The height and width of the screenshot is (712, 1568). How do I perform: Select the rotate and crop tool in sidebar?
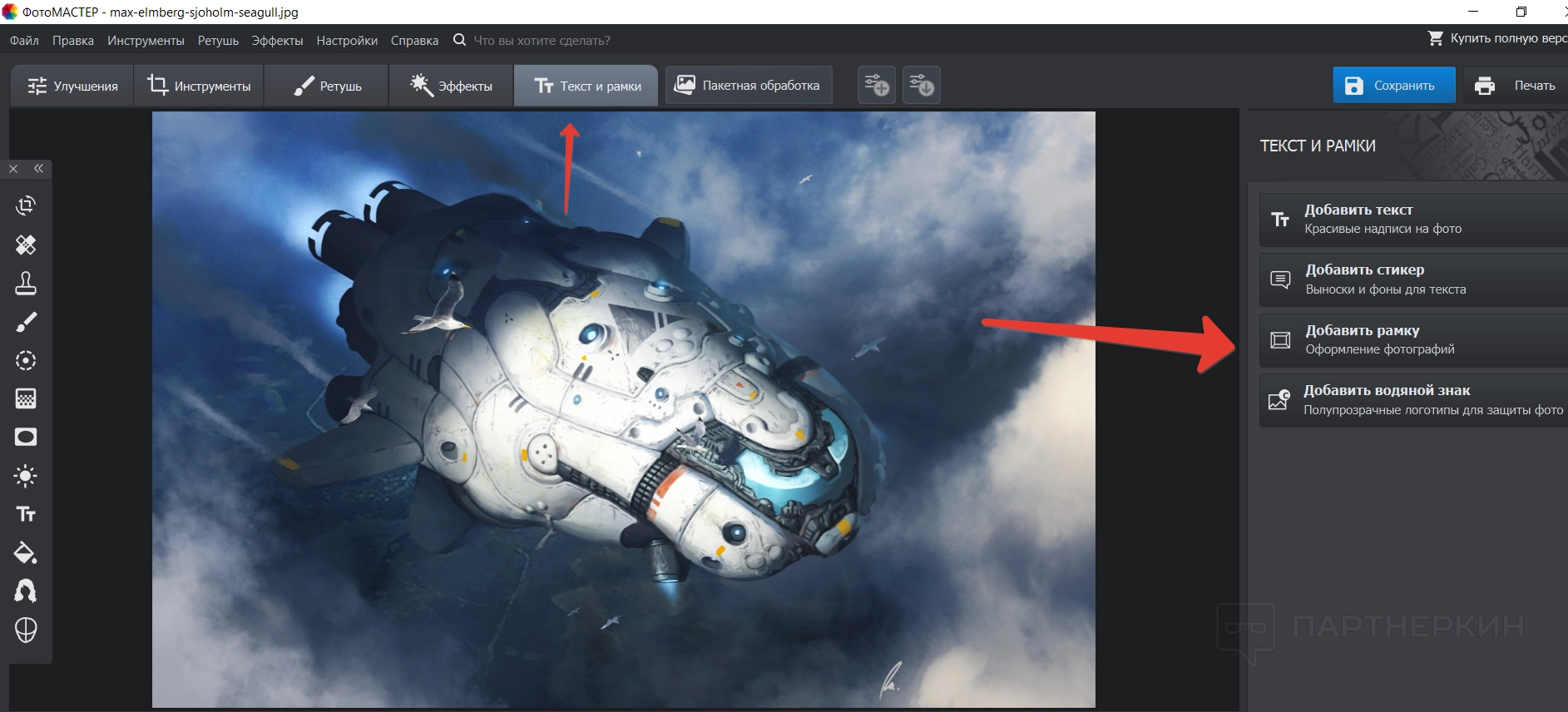coord(26,205)
